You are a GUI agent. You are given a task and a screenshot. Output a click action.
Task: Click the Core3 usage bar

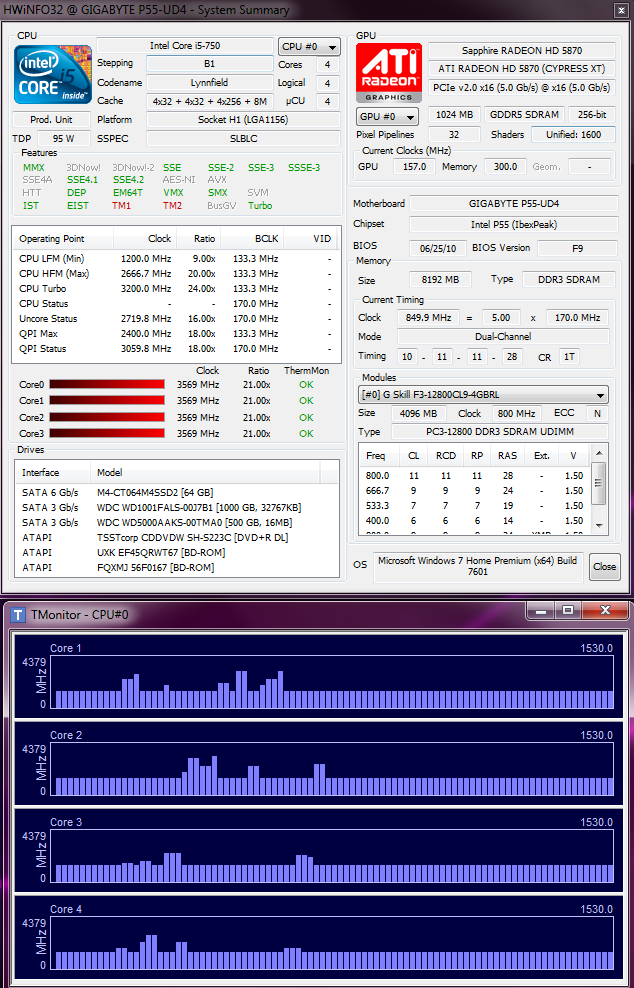click(107, 434)
